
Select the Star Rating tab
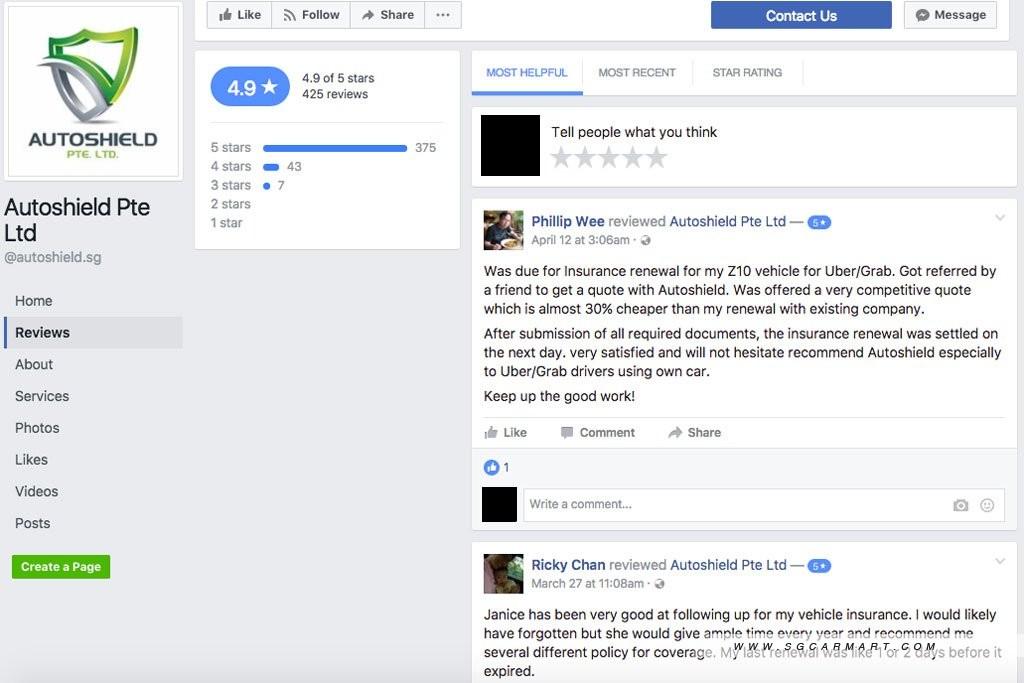click(x=747, y=72)
